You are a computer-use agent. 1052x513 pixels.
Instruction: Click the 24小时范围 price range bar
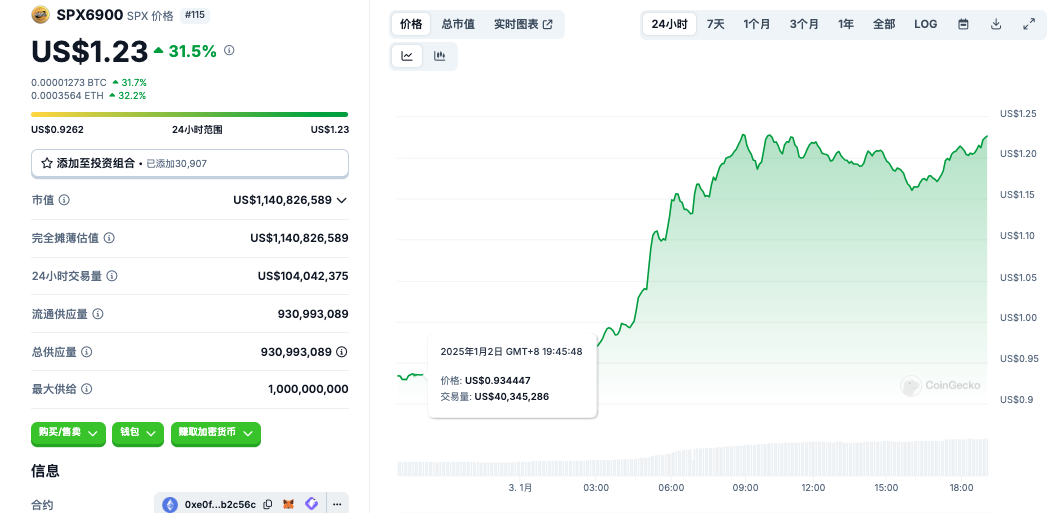click(x=190, y=115)
